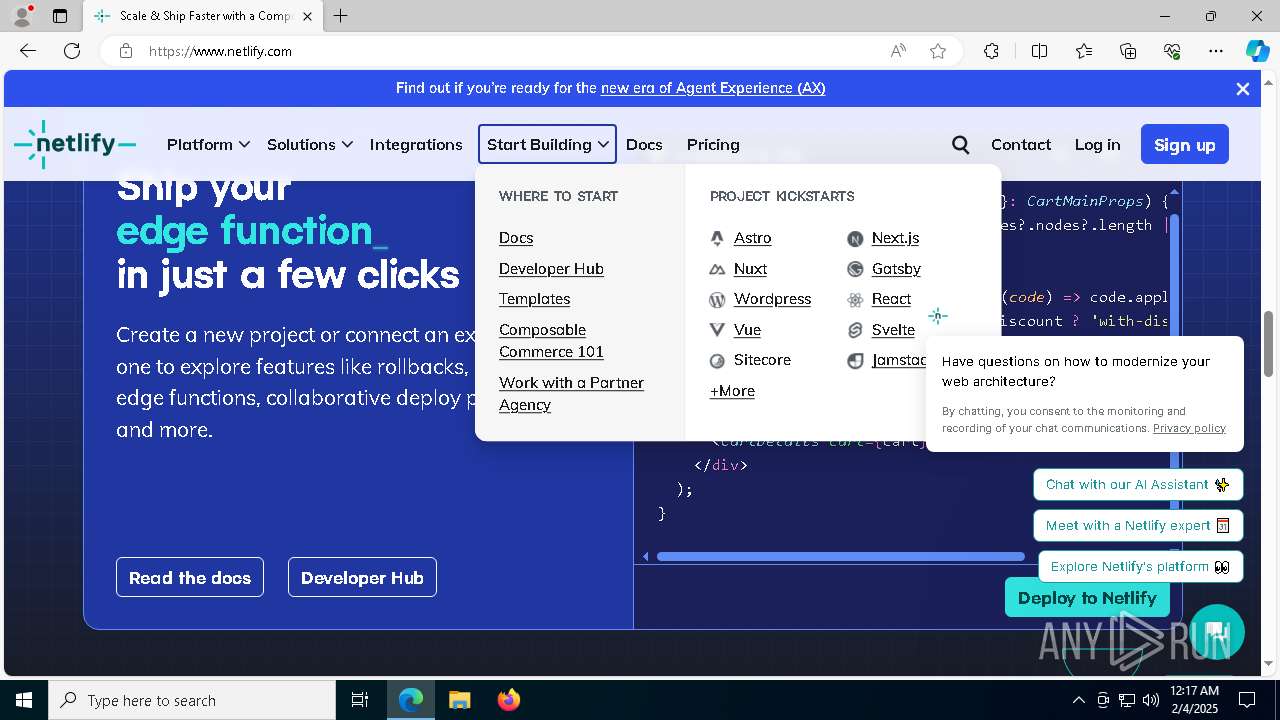Open the browser Extensions icon

[991, 51]
